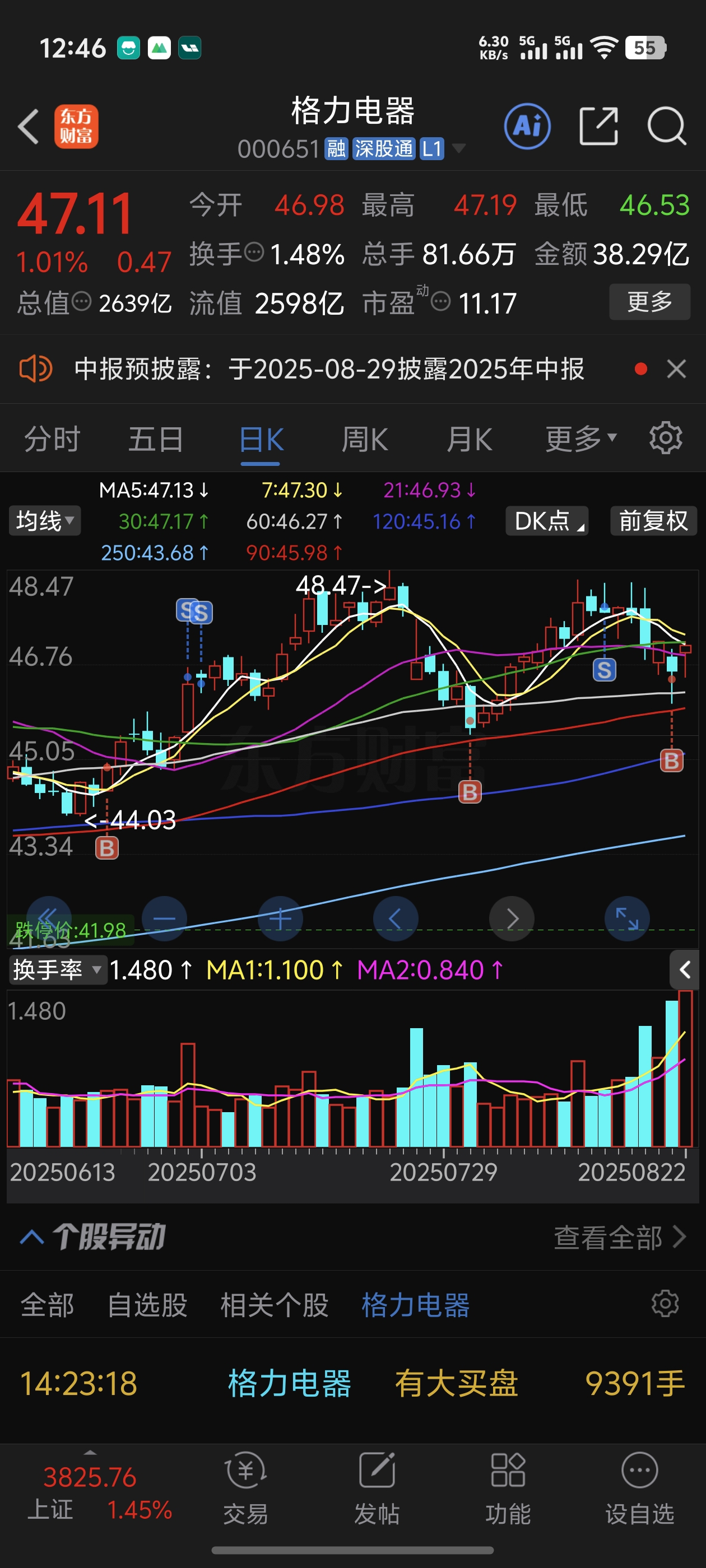Tap the back arrow icon

[x=29, y=127]
